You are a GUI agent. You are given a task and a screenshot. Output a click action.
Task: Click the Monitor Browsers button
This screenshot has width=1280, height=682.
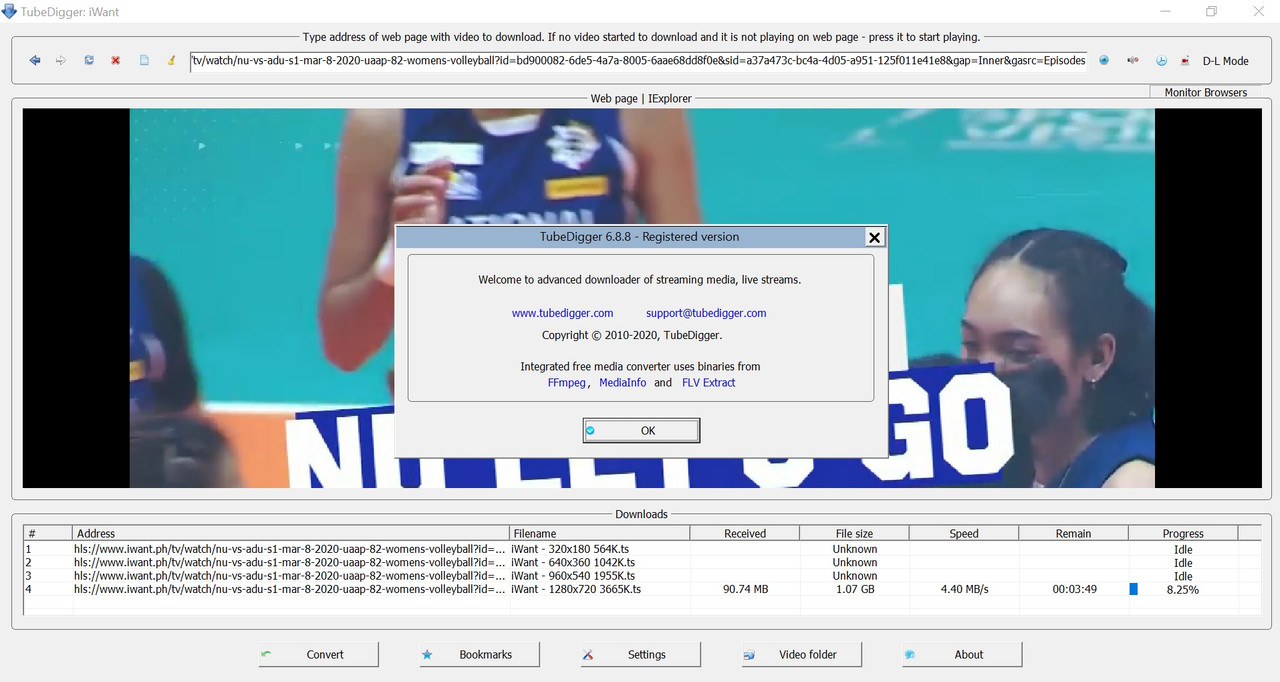(1206, 92)
